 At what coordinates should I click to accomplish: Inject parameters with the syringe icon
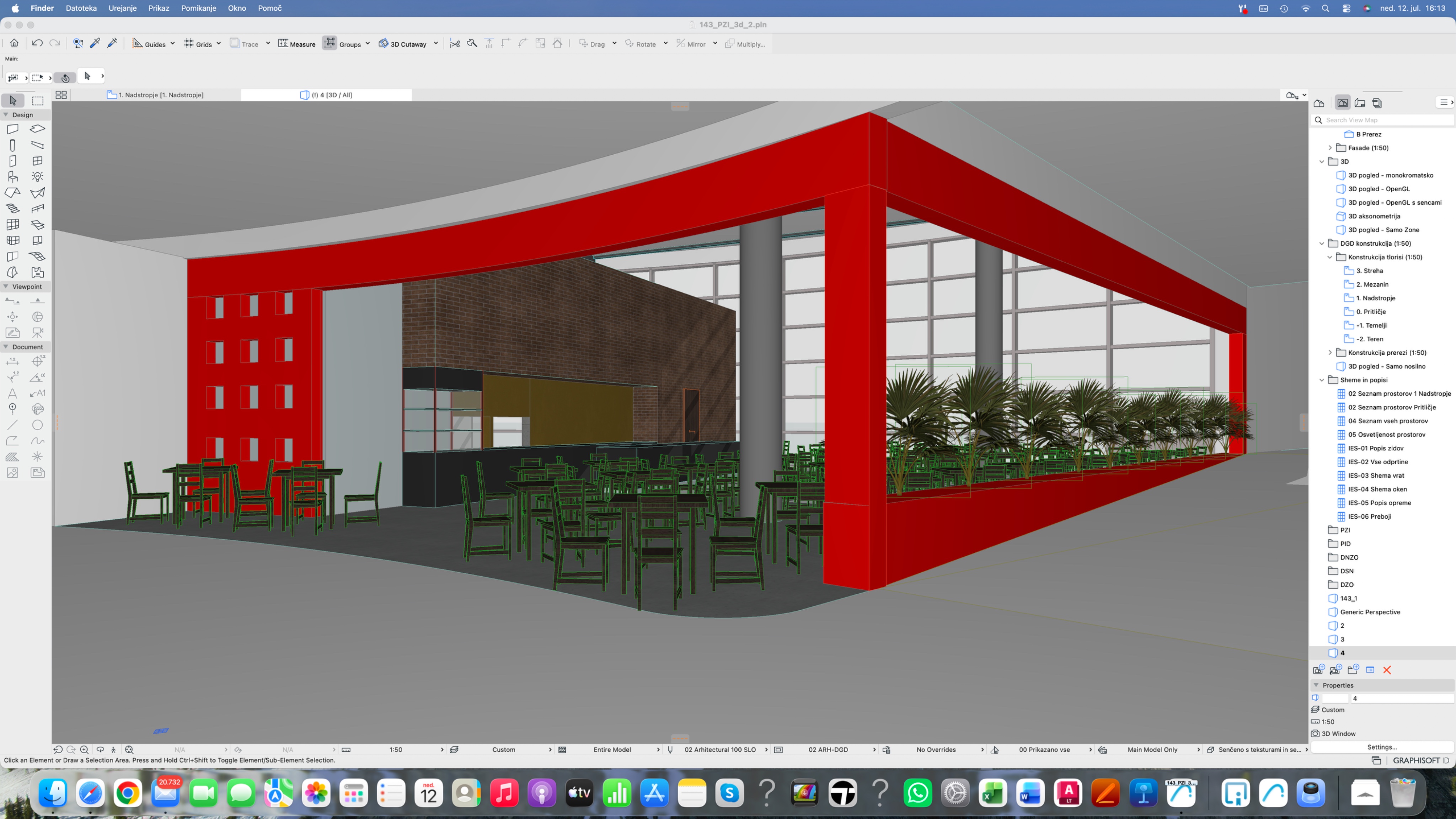[112, 43]
